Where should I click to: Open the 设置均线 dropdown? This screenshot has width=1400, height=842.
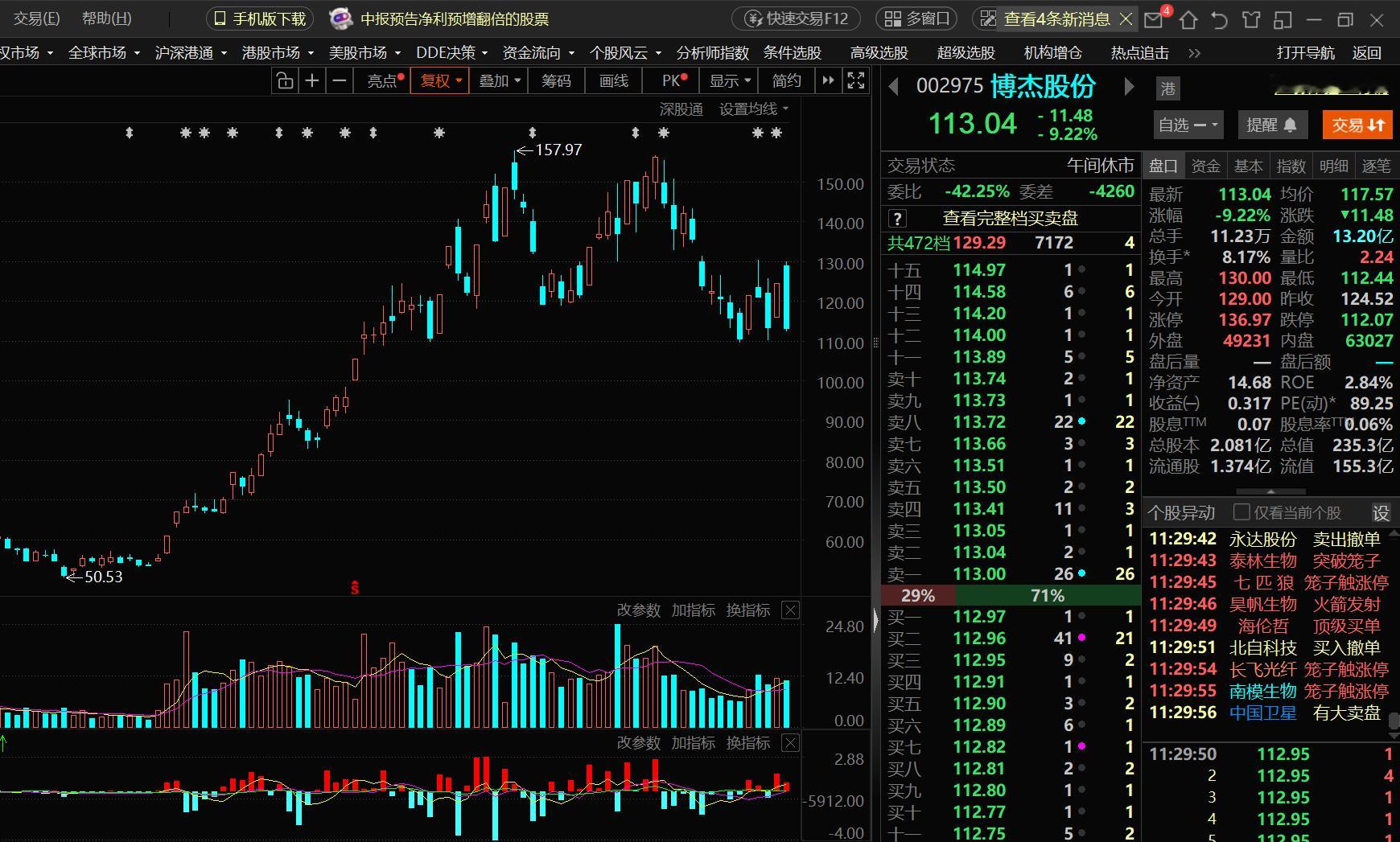click(754, 109)
